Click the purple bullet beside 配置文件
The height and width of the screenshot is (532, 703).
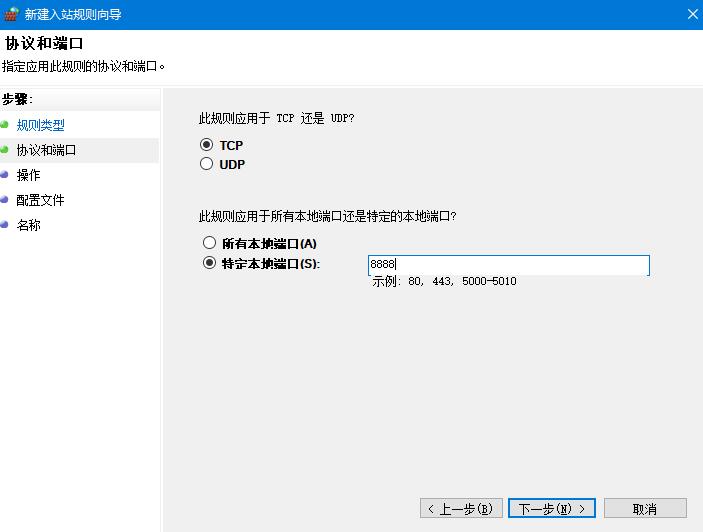click(x=5, y=200)
